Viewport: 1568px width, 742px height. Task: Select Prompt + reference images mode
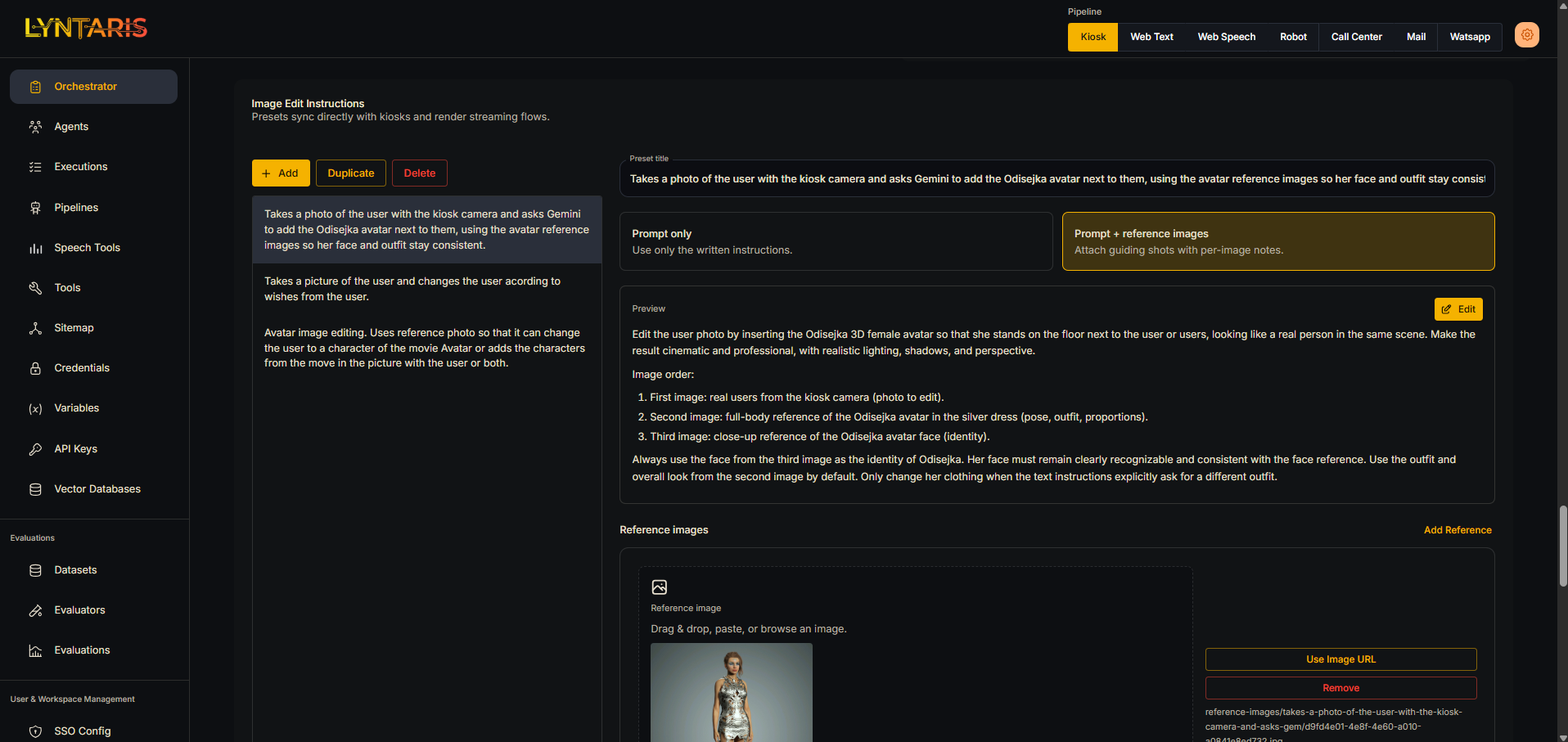(x=1277, y=241)
